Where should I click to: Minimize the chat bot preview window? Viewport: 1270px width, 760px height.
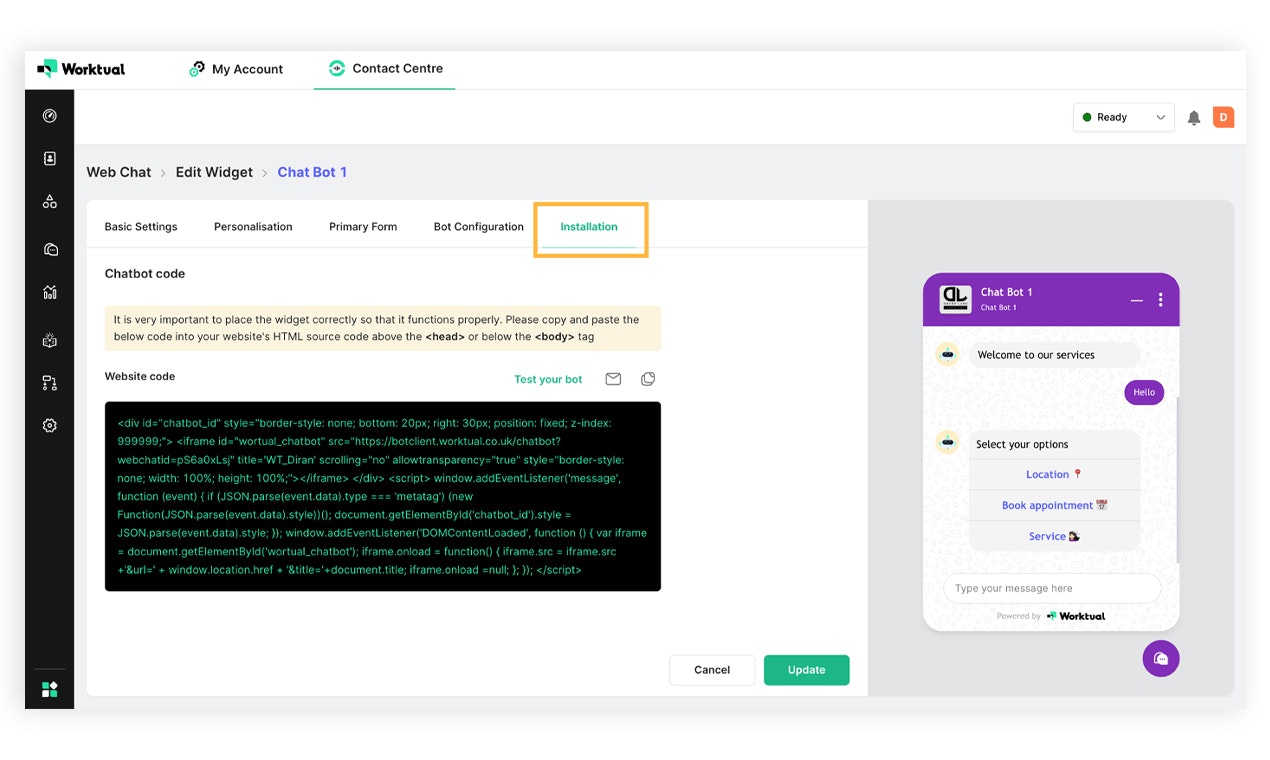click(x=1136, y=300)
